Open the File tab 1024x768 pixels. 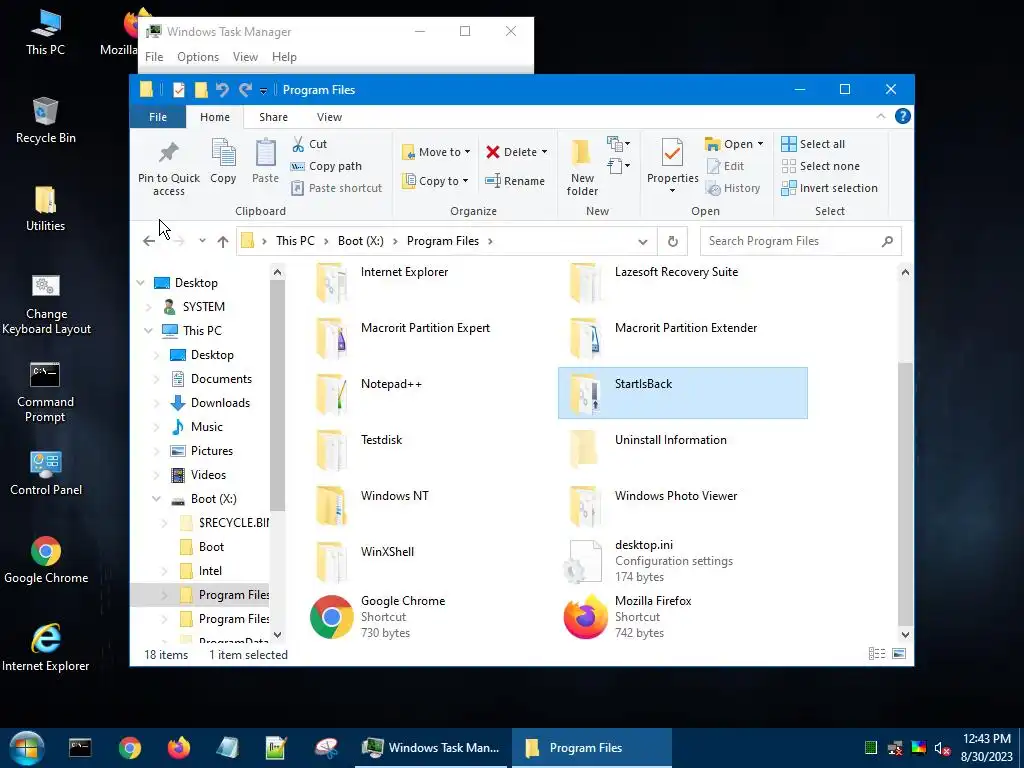(158, 117)
